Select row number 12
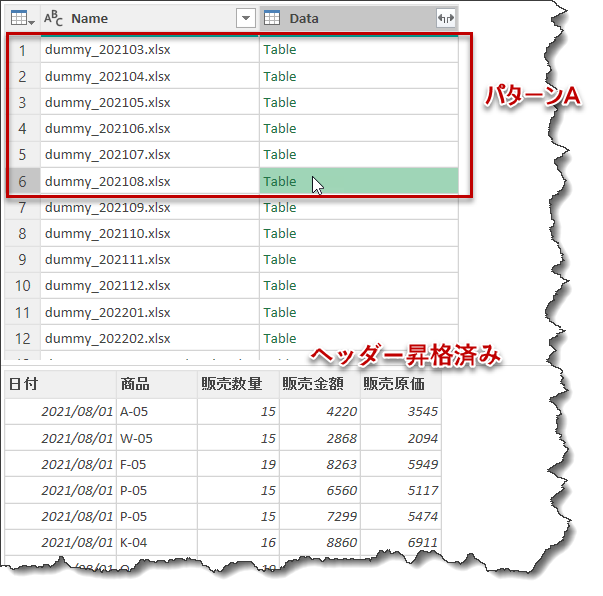The width and height of the screenshot is (603, 596). [22, 339]
